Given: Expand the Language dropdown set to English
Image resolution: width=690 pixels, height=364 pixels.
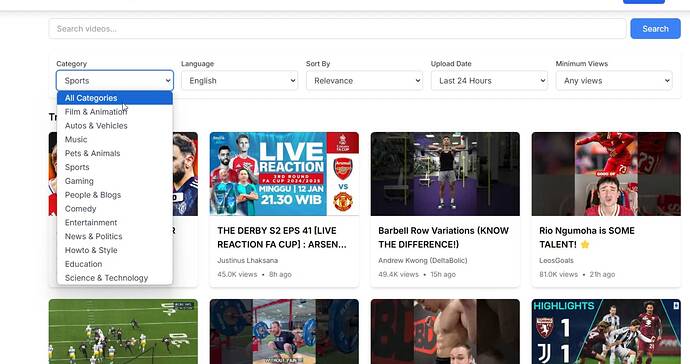Looking at the screenshot, I should tap(239, 81).
